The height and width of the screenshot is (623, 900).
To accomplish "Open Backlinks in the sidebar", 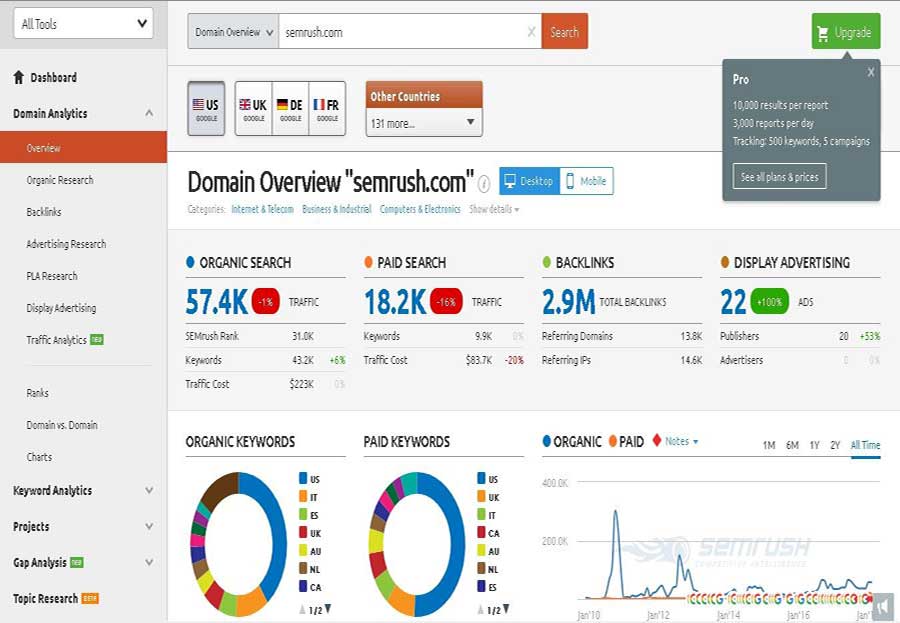I will click(44, 212).
